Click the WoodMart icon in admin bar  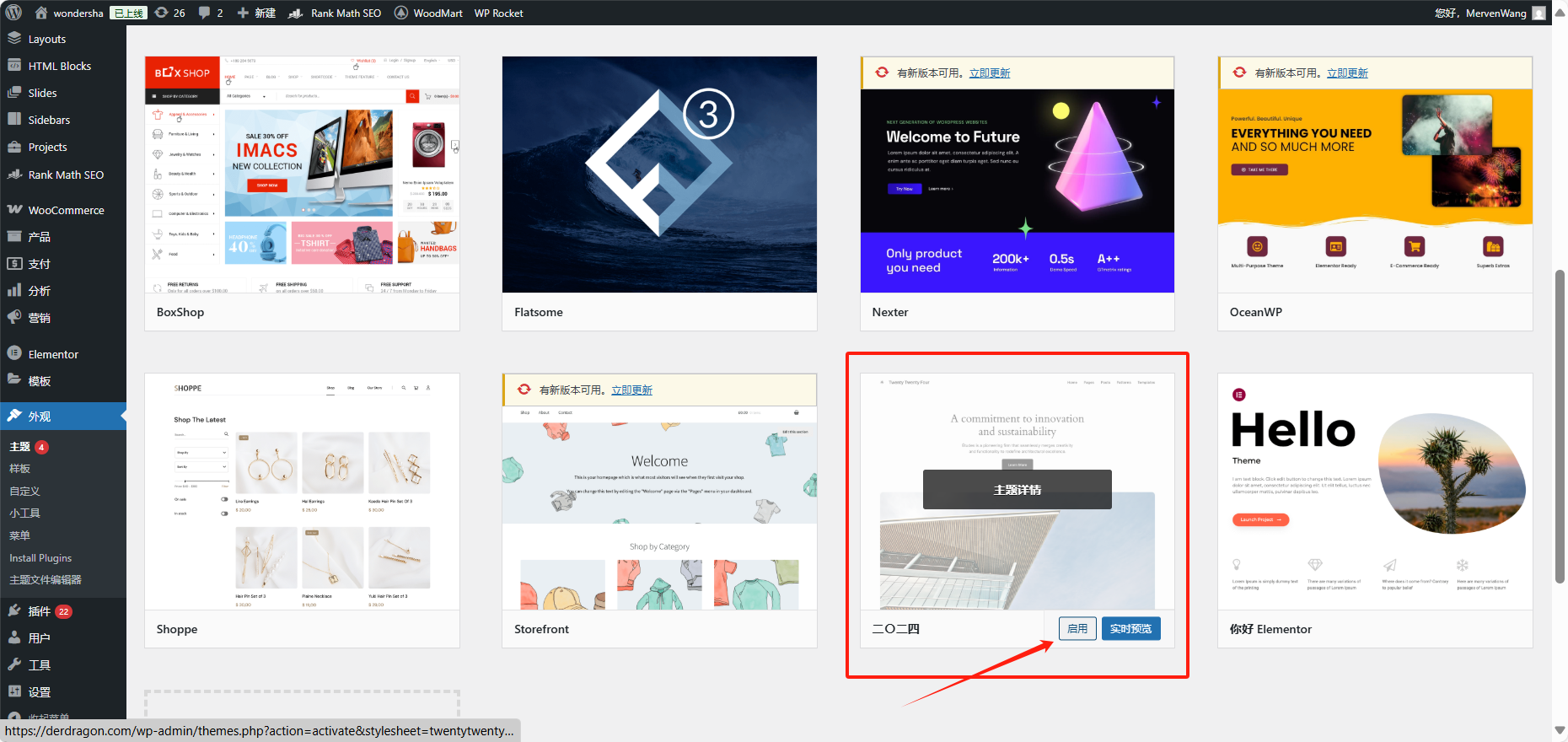tap(401, 13)
